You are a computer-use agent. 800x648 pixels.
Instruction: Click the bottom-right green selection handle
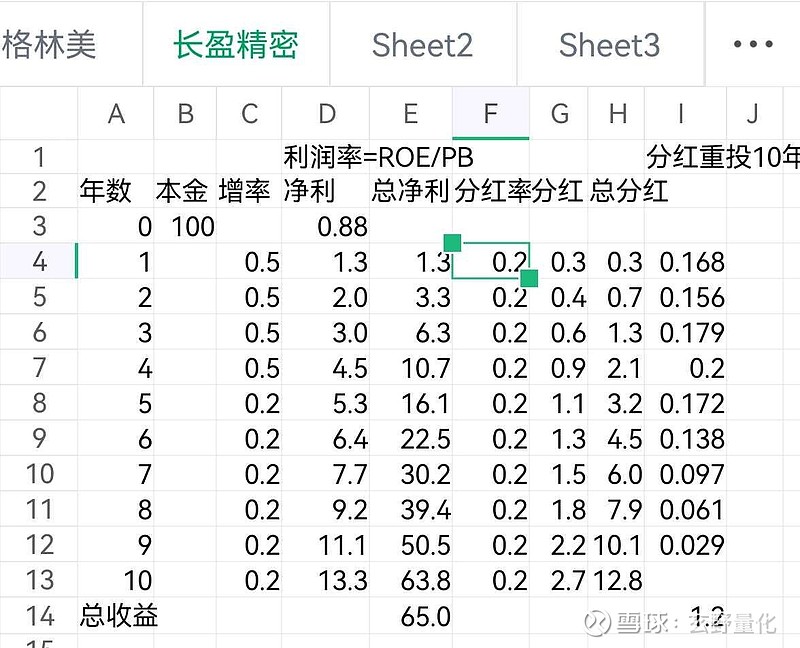coord(529,278)
